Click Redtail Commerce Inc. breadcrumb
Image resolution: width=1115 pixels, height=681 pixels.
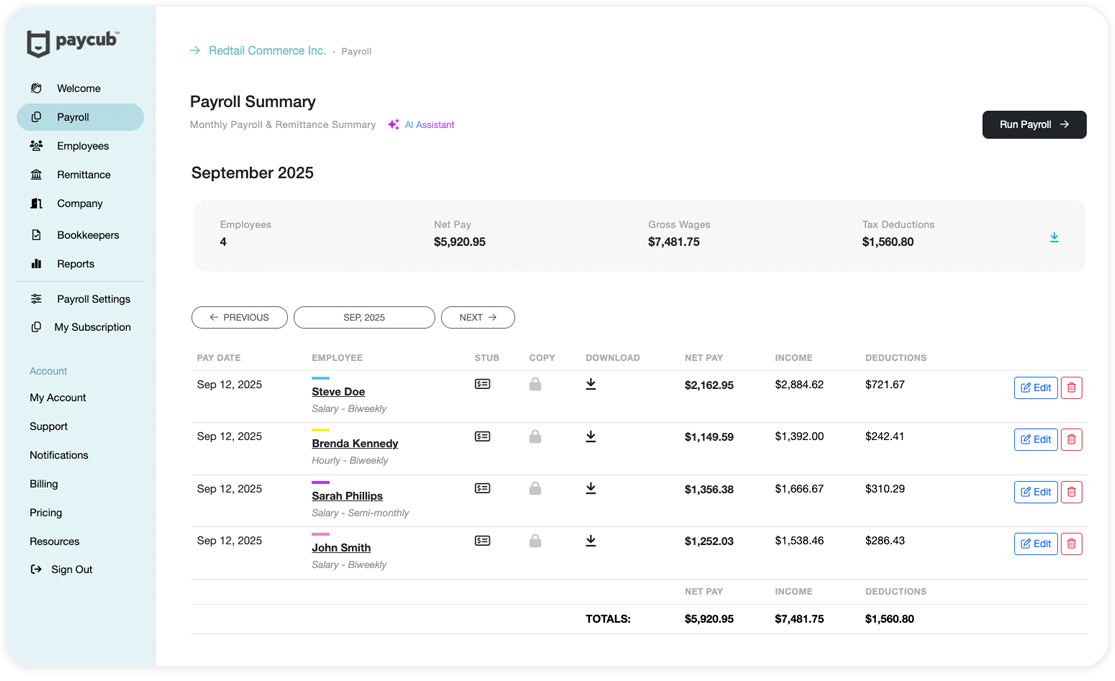click(267, 51)
